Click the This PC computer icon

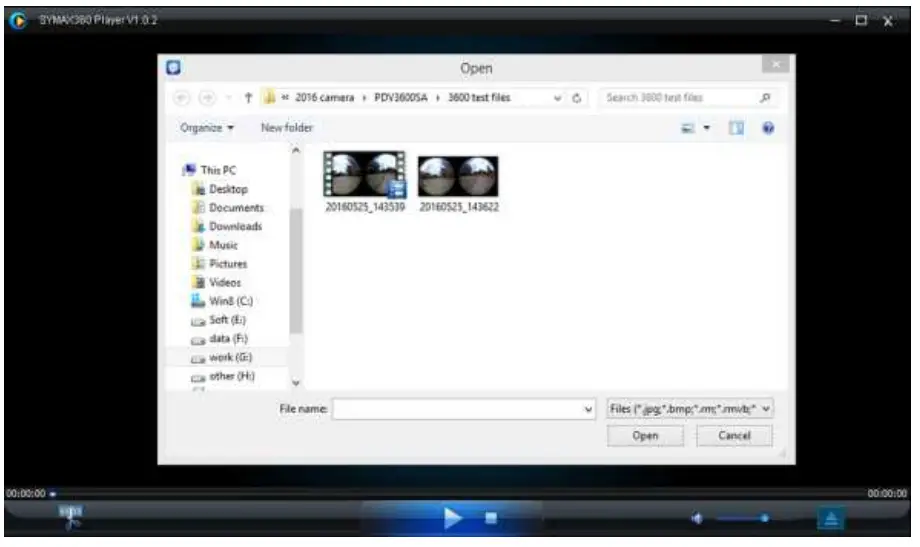coord(189,170)
